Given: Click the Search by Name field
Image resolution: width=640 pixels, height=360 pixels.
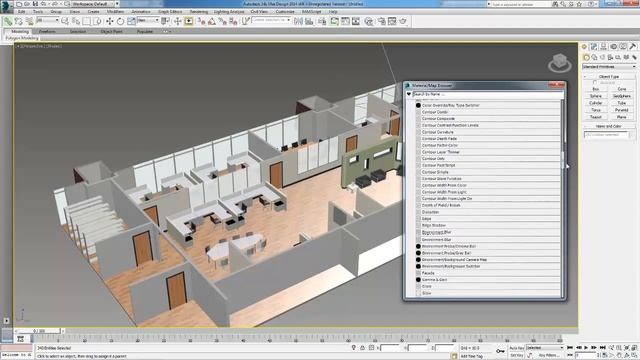Looking at the screenshot, I should click(487, 94).
